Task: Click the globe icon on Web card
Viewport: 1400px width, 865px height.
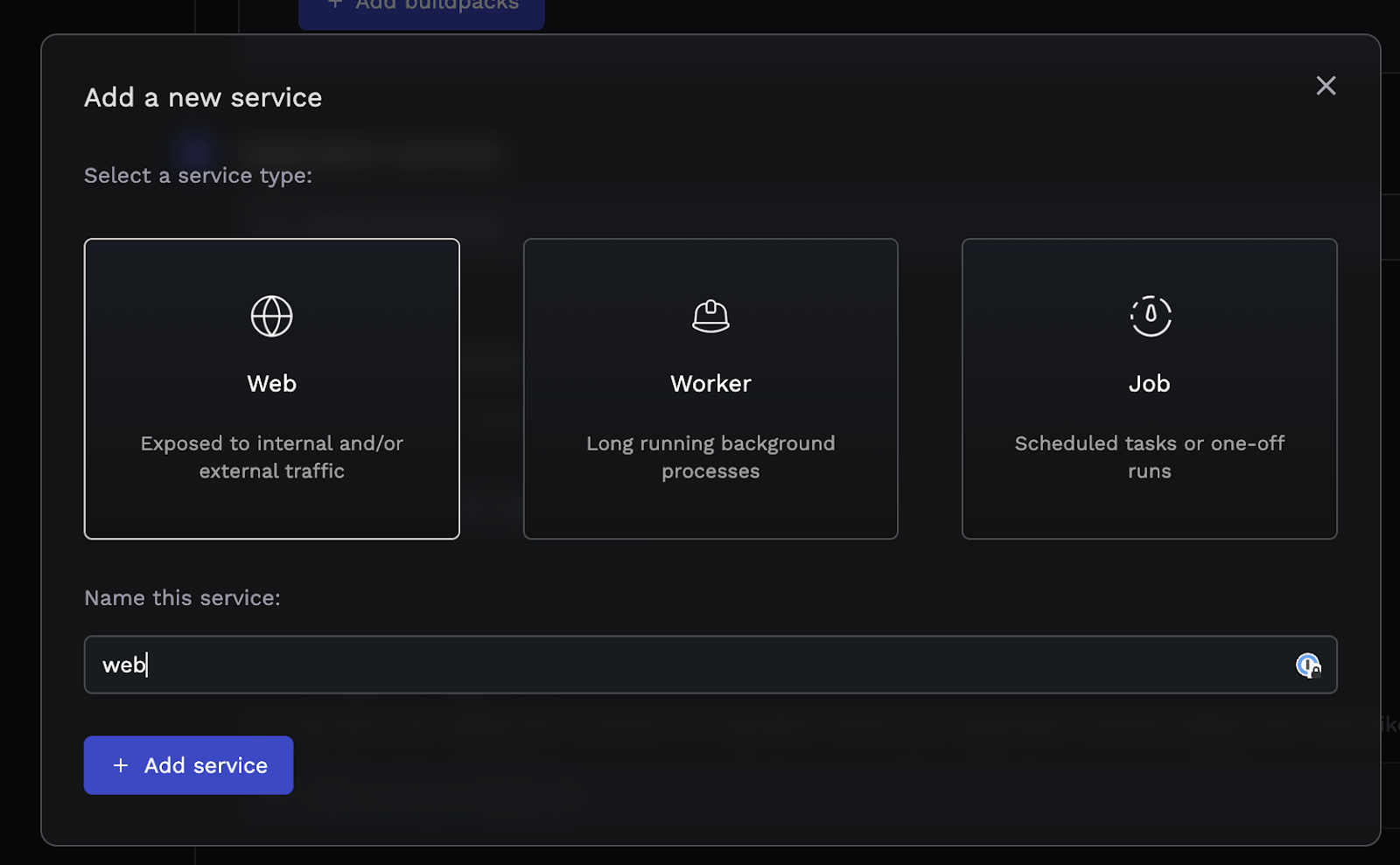Action: pyautogui.click(x=271, y=316)
